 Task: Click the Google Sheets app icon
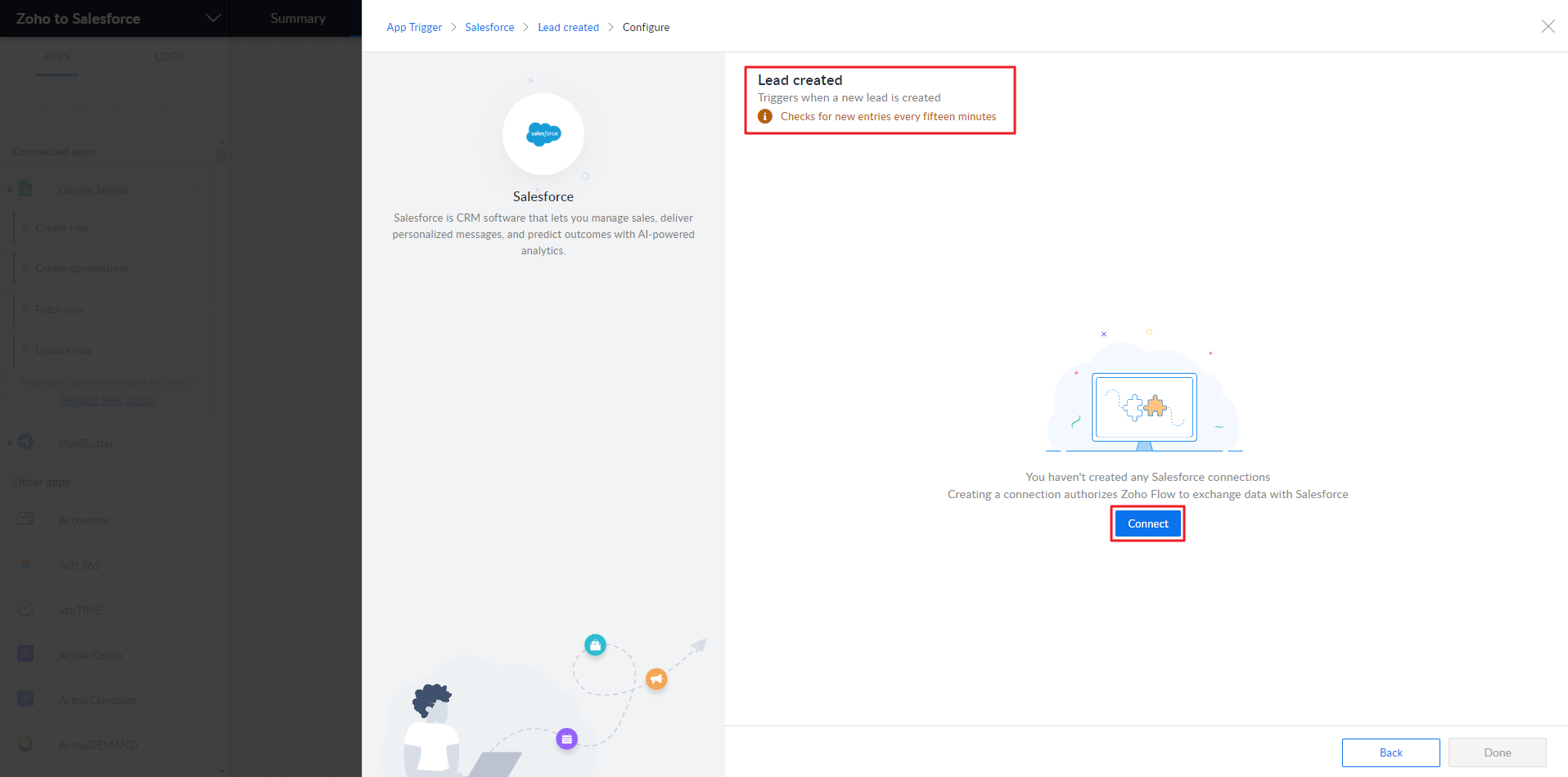pos(26,189)
